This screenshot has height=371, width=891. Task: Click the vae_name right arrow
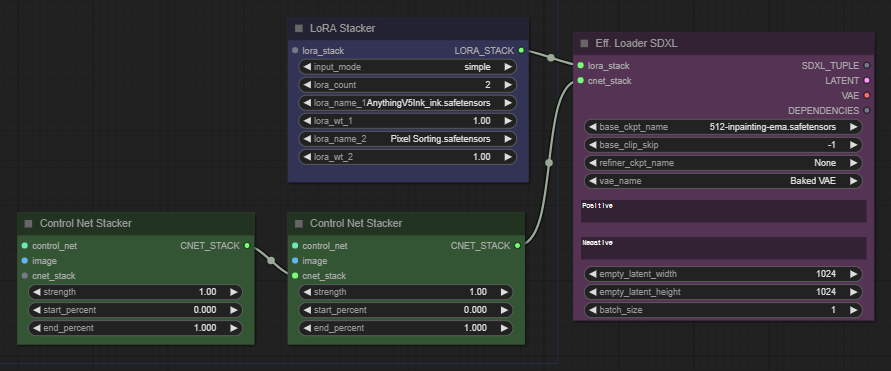pyautogui.click(x=853, y=181)
